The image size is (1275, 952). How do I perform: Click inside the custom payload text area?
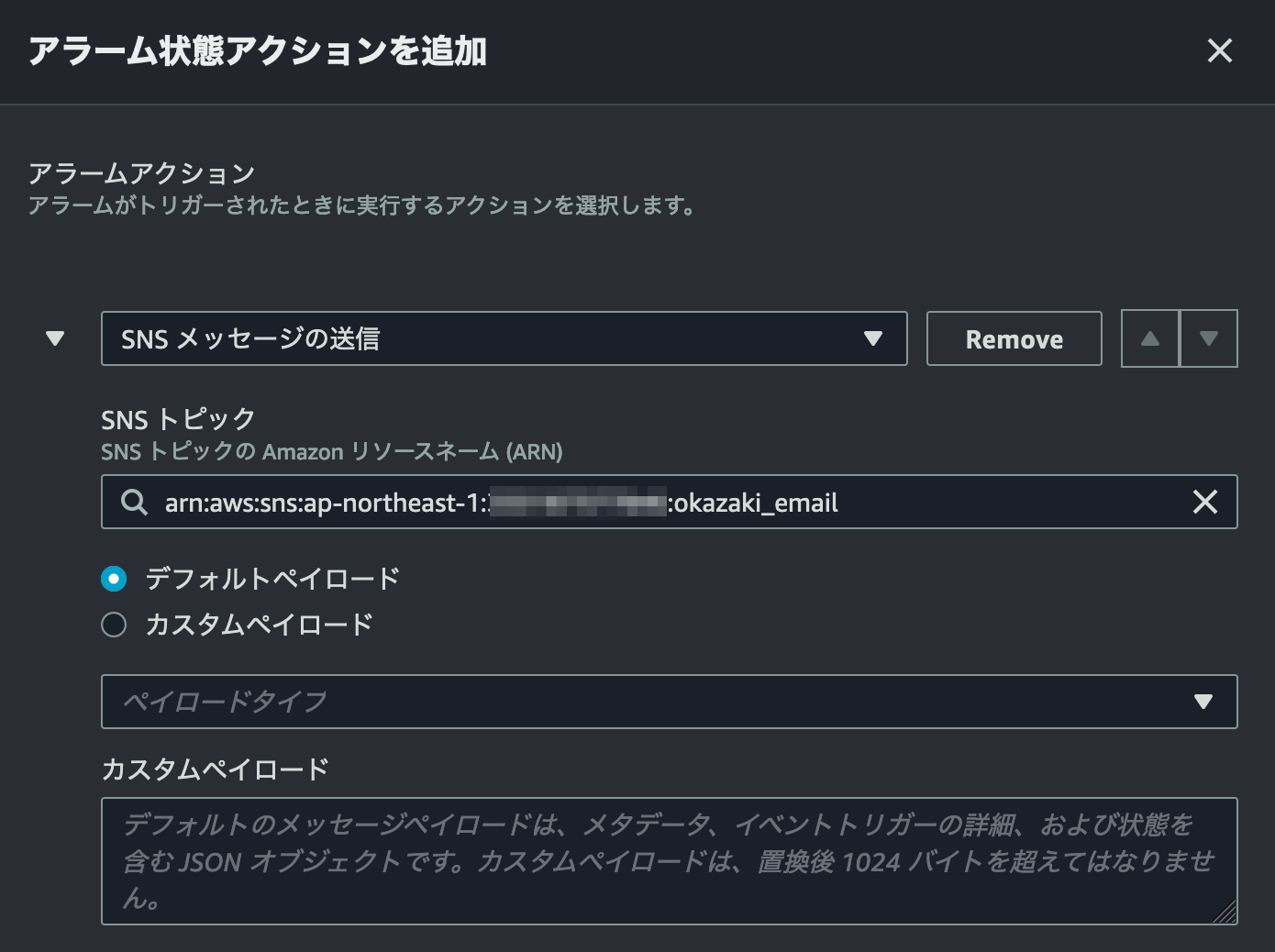click(668, 860)
